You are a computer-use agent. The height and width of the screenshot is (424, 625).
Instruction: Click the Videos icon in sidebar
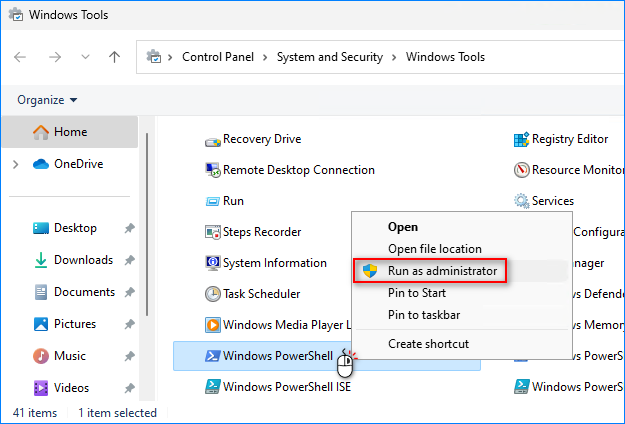click(x=41, y=388)
